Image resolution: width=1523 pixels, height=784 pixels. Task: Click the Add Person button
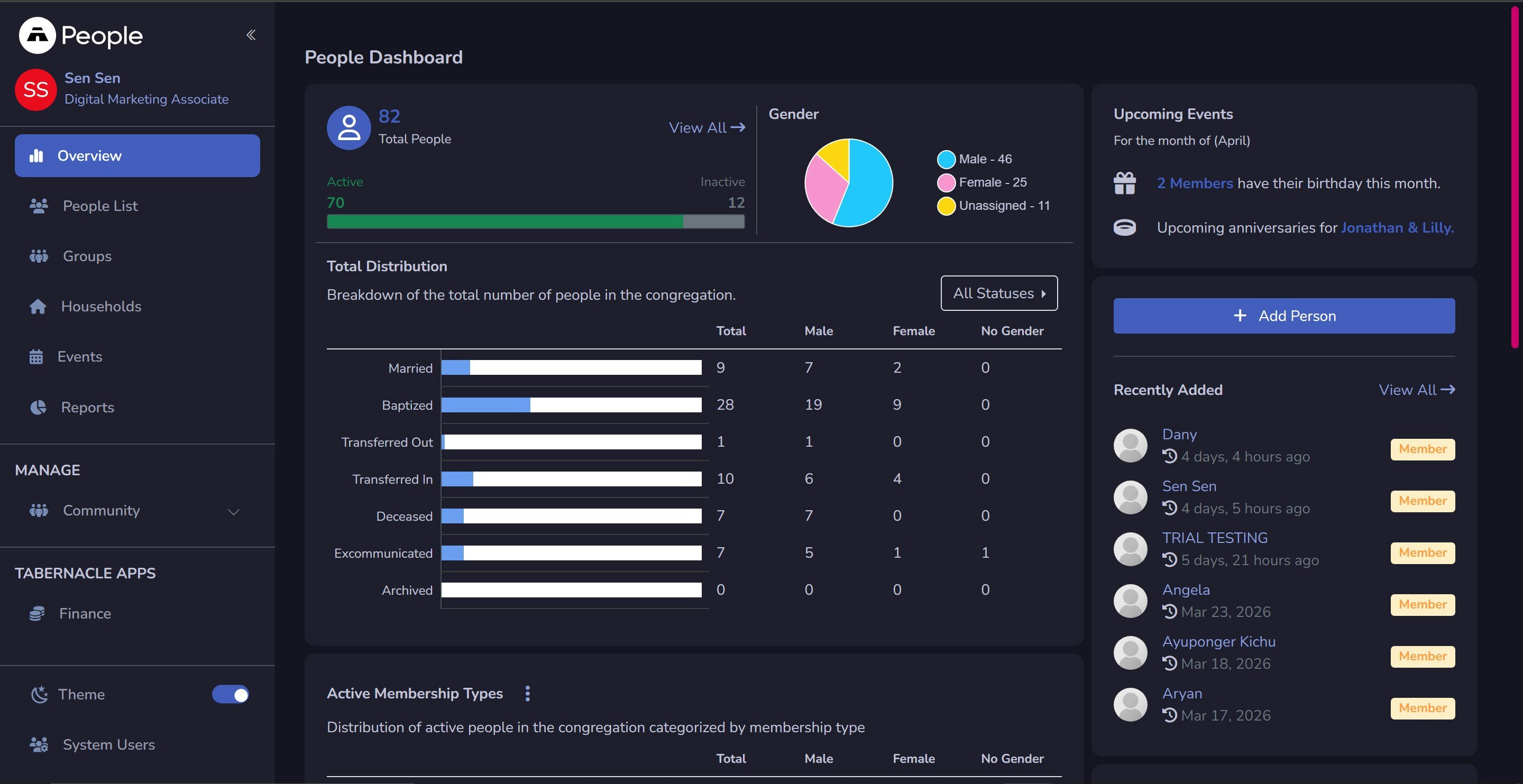point(1283,316)
